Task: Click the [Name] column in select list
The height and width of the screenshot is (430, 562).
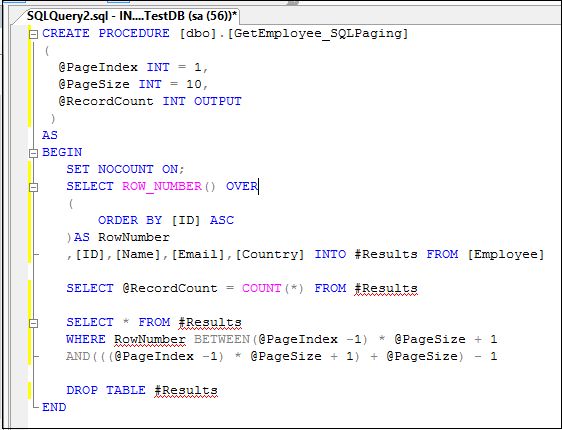Action: point(138,254)
